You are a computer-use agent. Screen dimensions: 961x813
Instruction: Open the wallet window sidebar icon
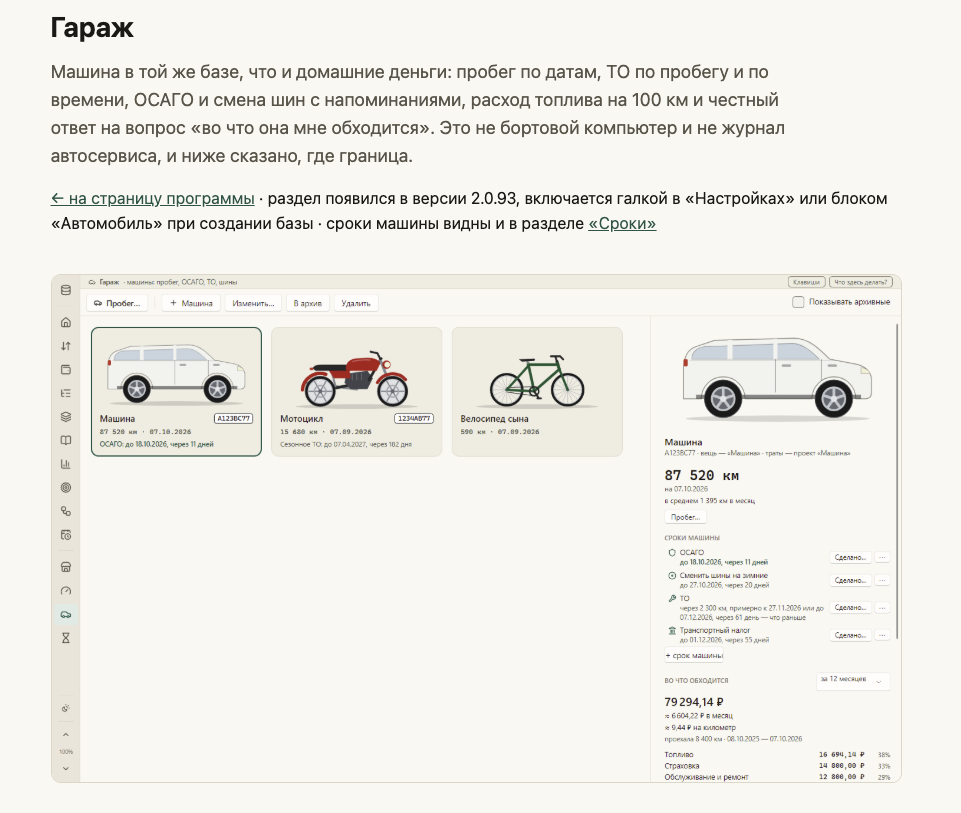[66, 369]
